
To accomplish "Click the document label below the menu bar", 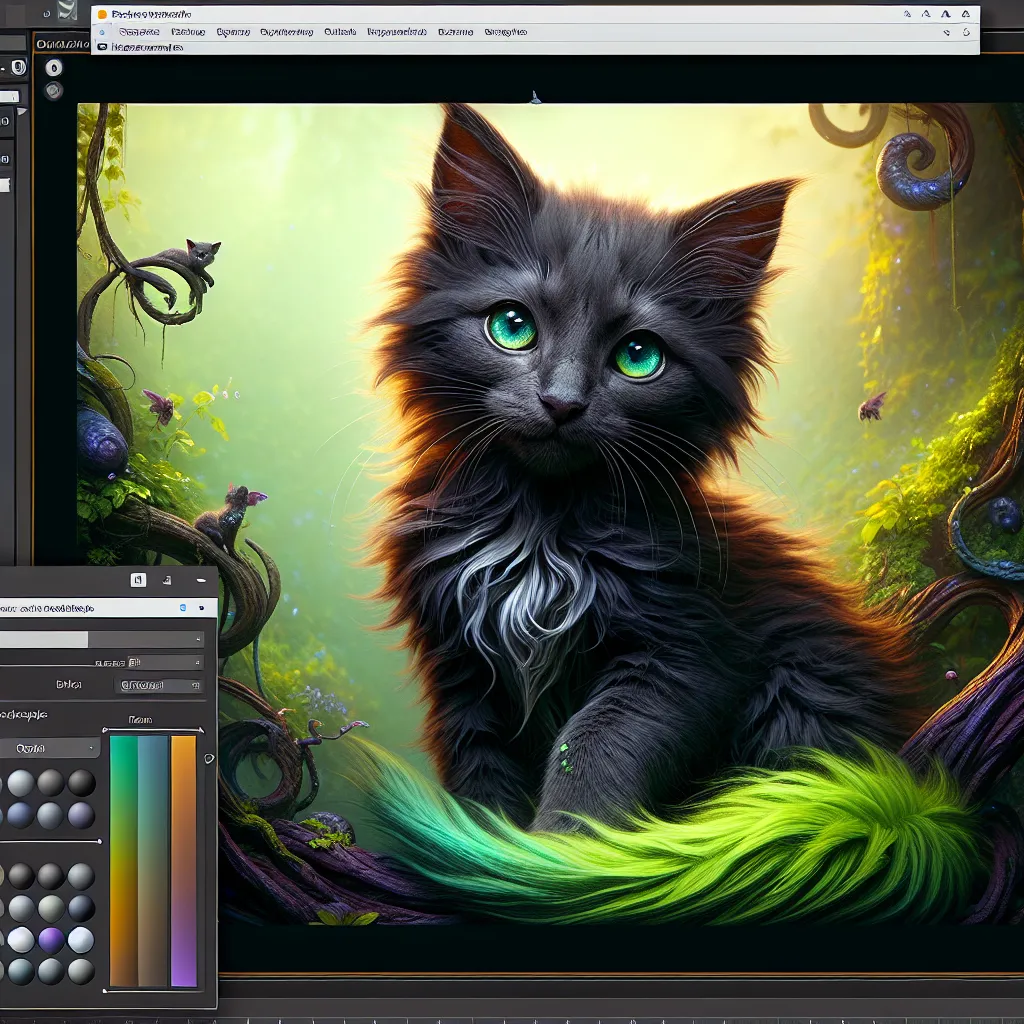I will pos(148,47).
